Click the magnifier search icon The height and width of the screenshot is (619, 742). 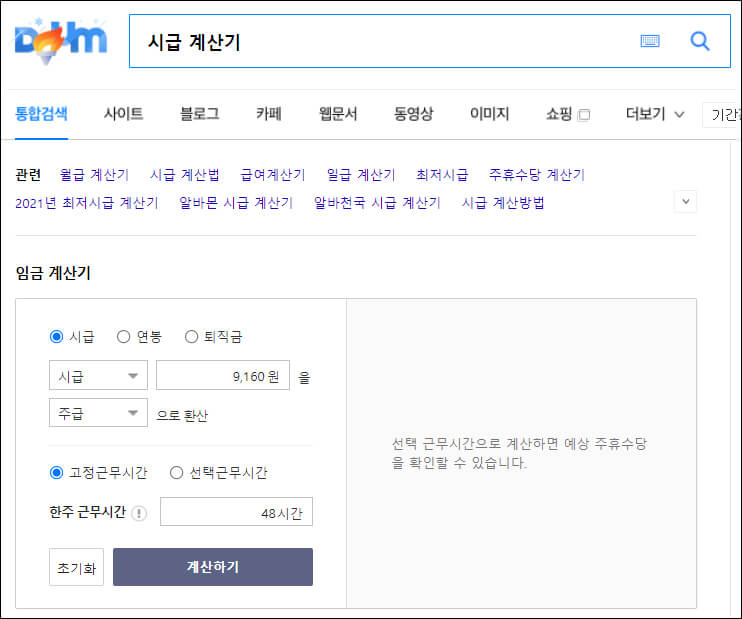coord(699,41)
